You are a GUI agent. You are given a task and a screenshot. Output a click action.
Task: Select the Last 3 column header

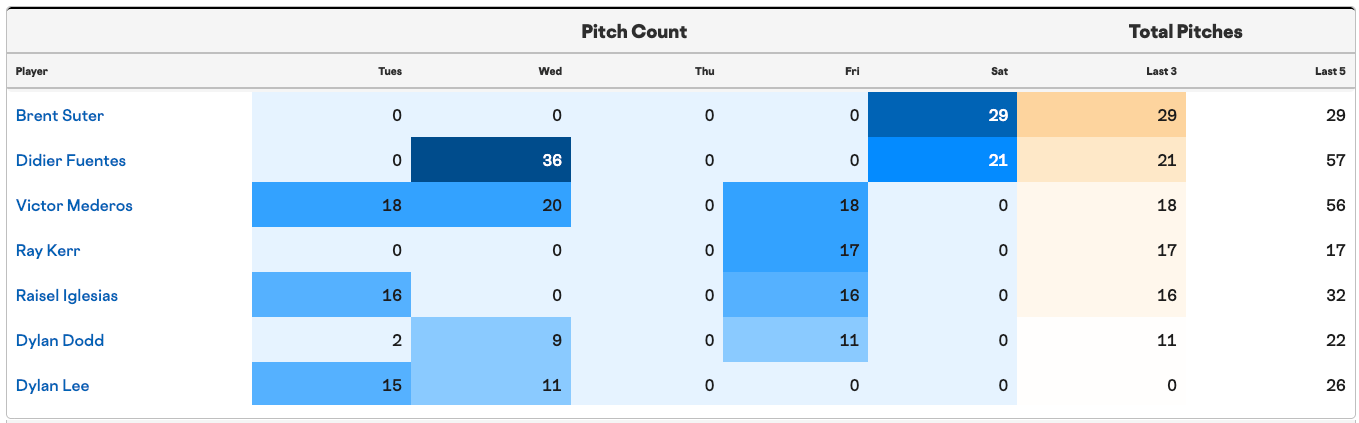1161,71
